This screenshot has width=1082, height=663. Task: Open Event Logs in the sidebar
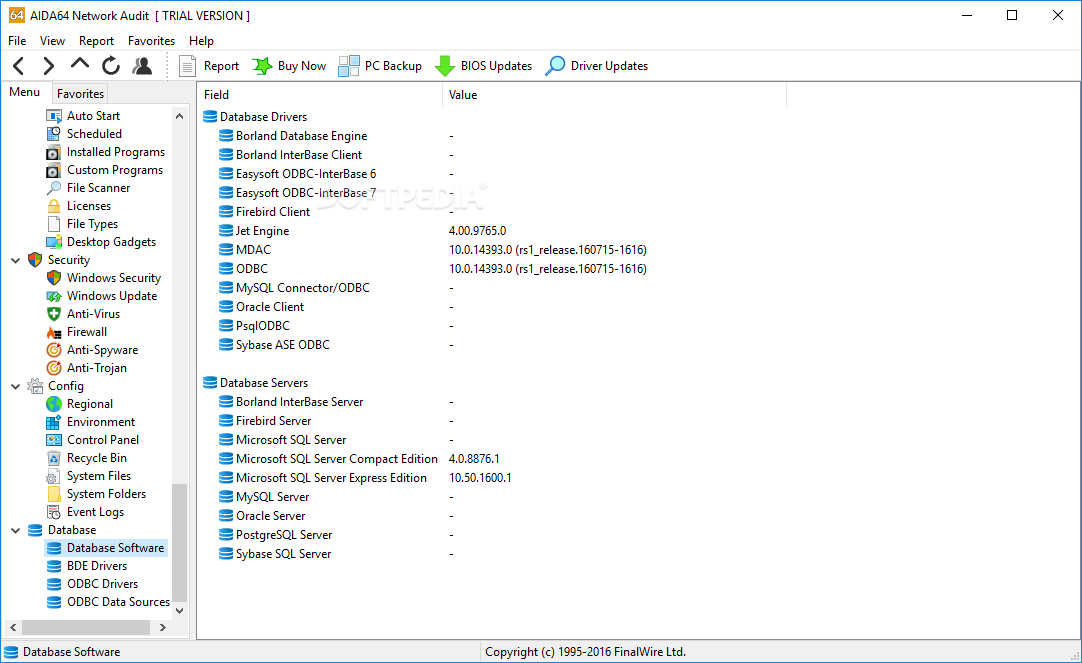coord(95,511)
